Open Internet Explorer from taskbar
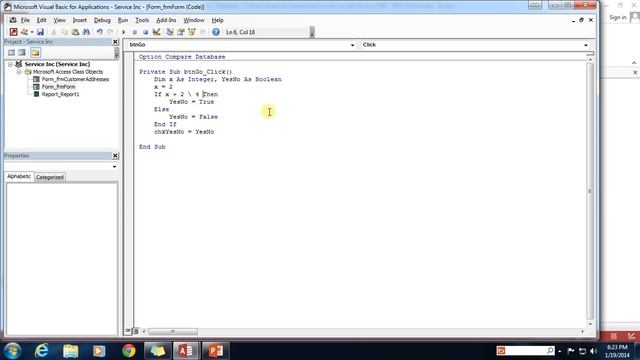The height and width of the screenshot is (360, 640). tap(41, 351)
